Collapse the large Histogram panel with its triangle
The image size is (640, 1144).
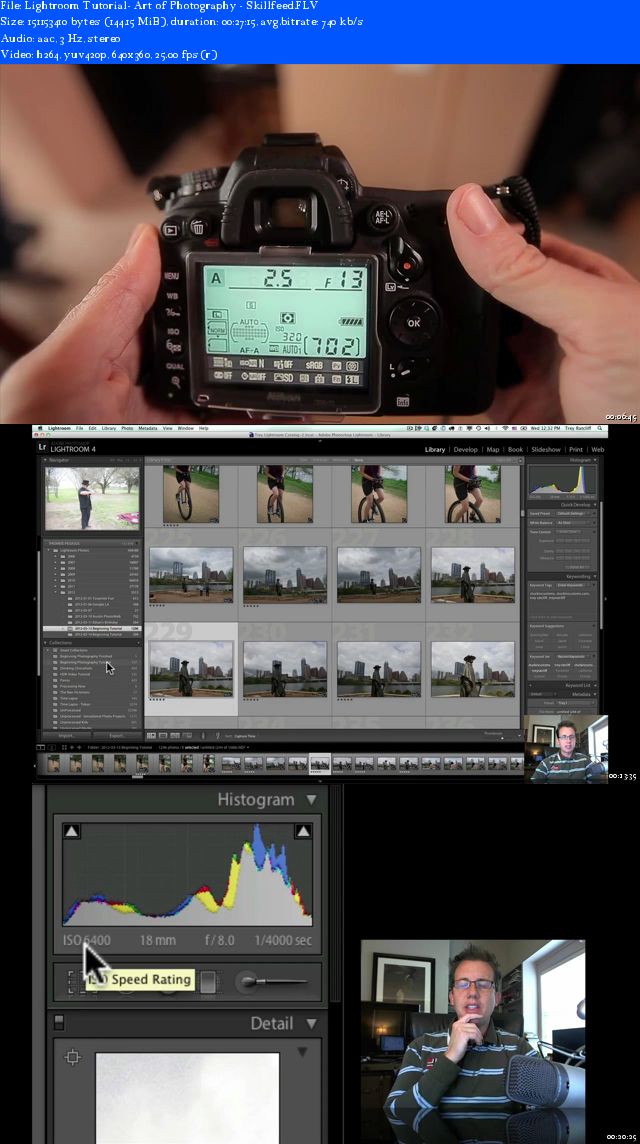[x=312, y=800]
